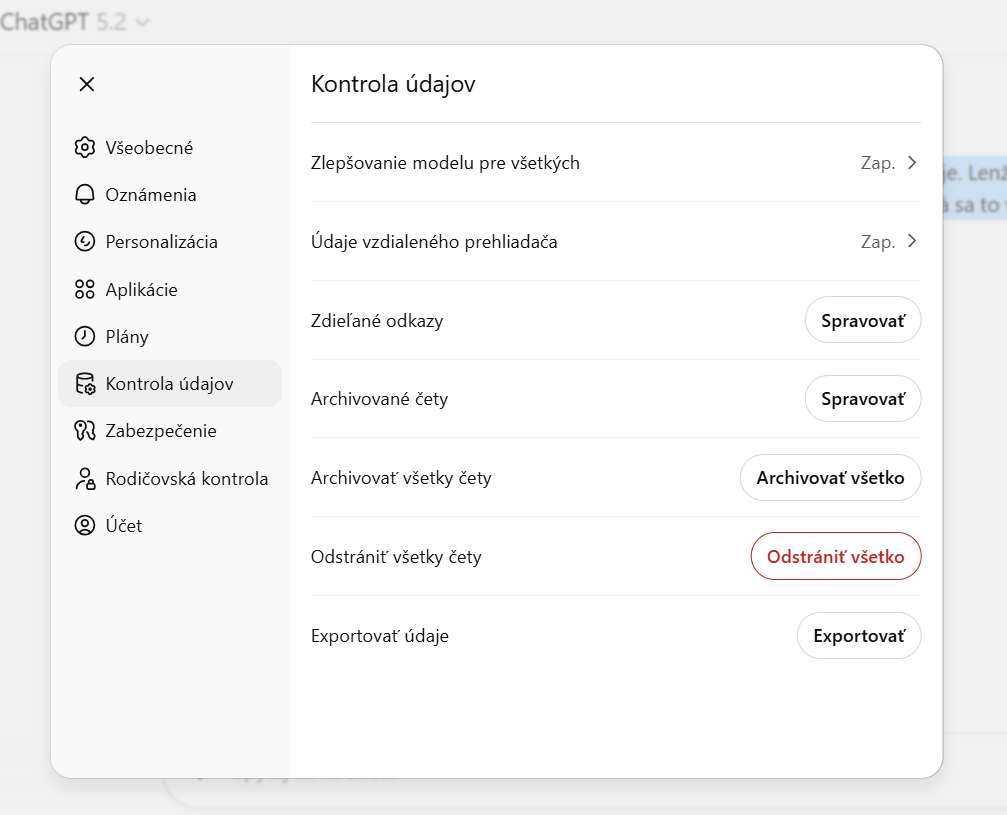Click the red Odstrániť všetko button

pos(836,556)
